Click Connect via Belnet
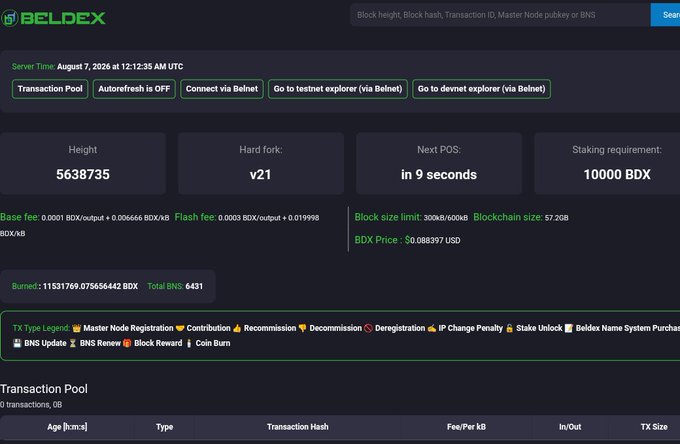Image resolution: width=680 pixels, height=444 pixels. [222, 89]
